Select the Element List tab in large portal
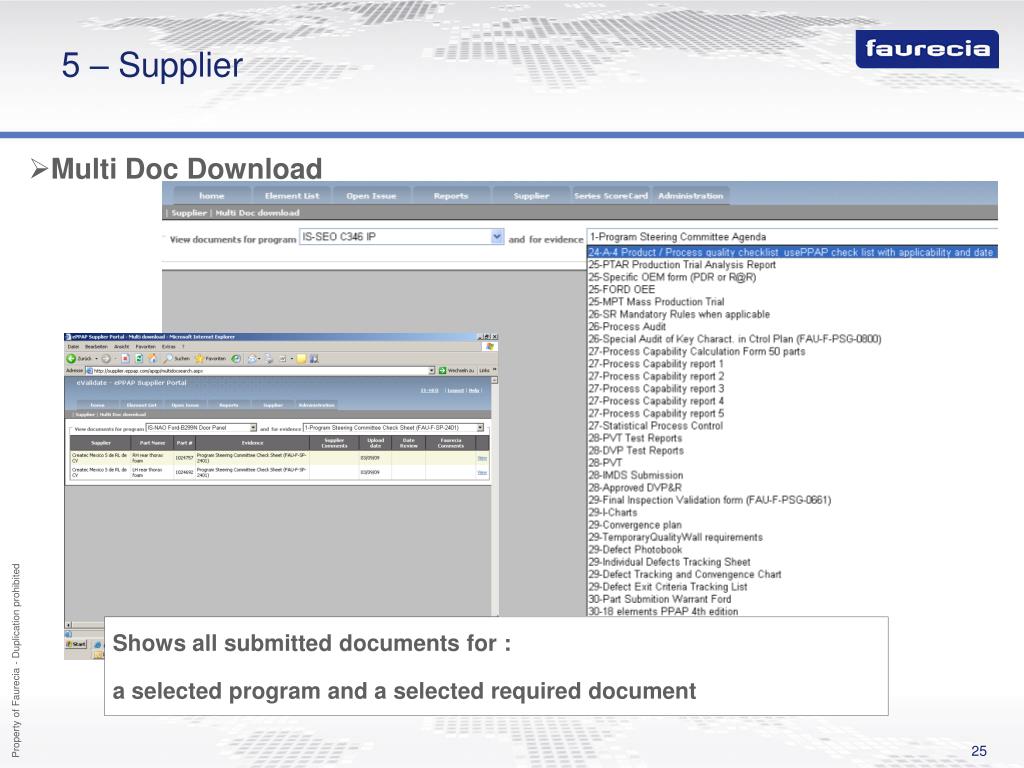Image resolution: width=1024 pixels, height=768 pixels. coord(292,195)
